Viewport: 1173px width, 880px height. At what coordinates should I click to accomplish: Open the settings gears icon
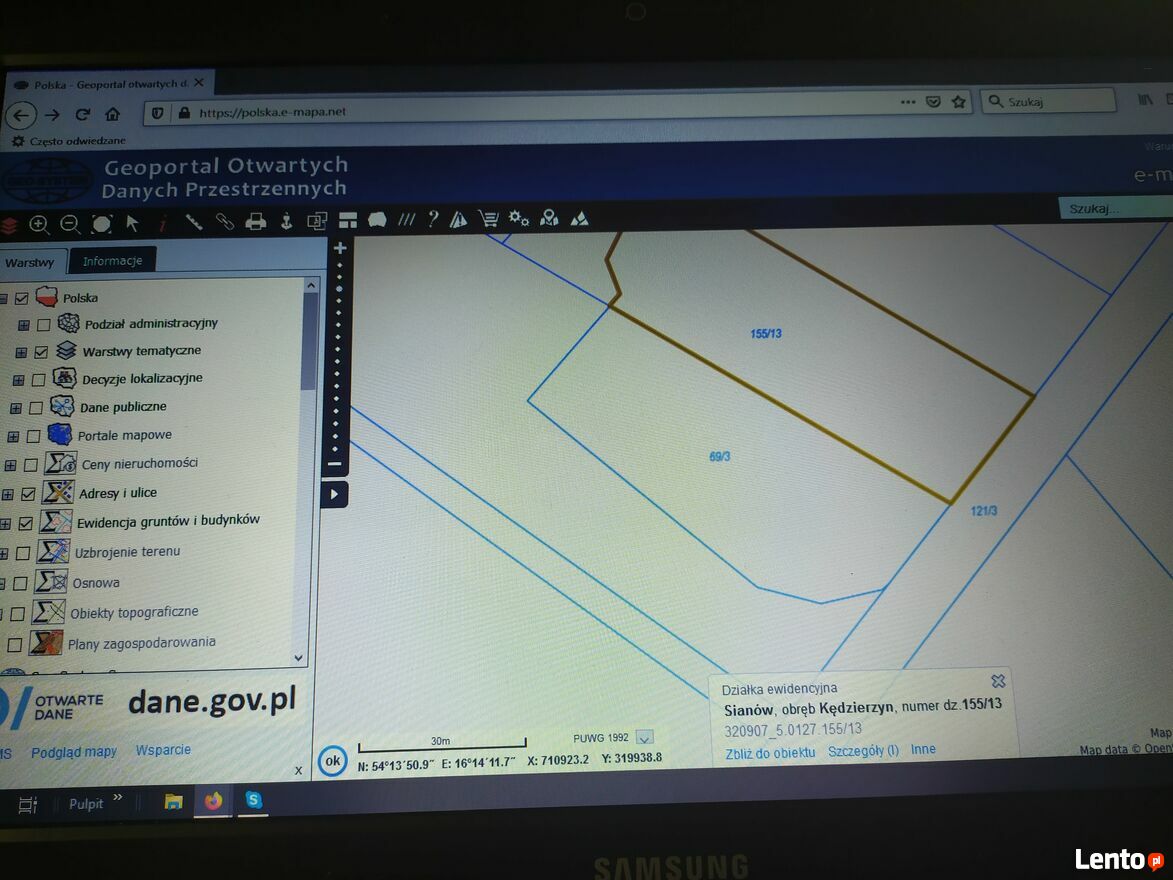coord(519,218)
